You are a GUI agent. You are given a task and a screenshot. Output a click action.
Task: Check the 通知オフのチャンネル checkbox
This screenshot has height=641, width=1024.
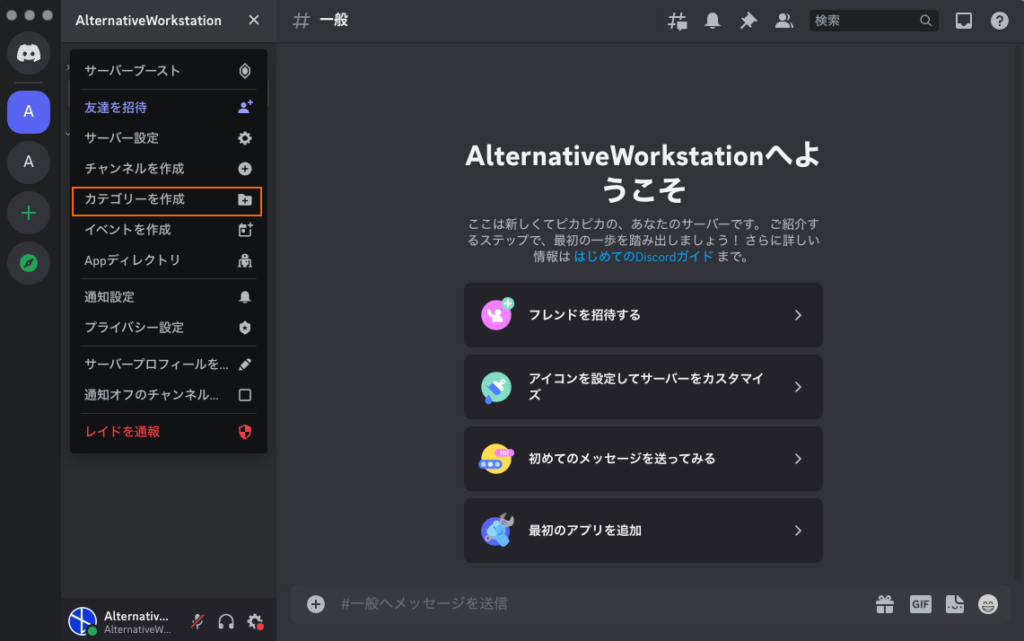click(244, 395)
